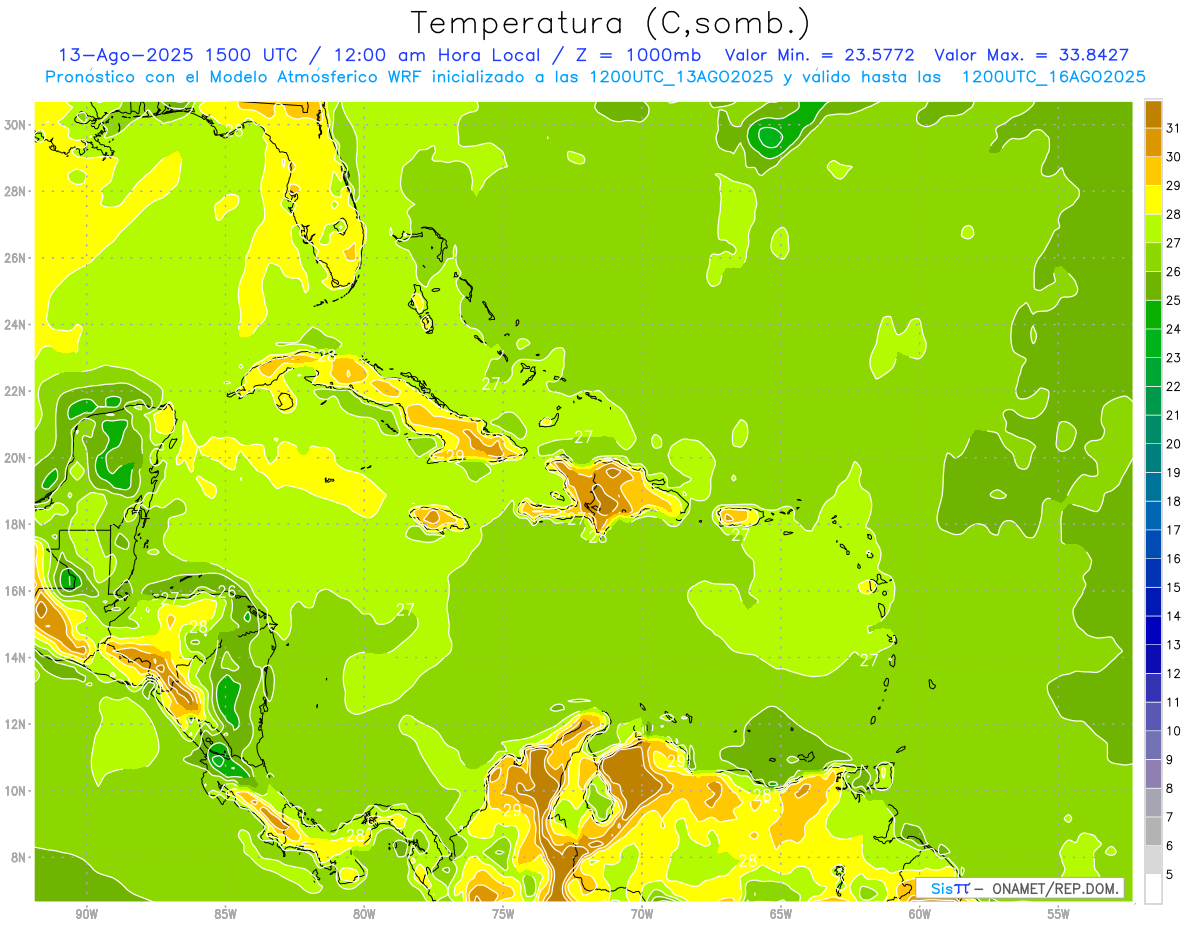Click the color bar swatch between 20 and 21
The width and height of the screenshot is (1200, 927).
pyautogui.click(x=1153, y=429)
